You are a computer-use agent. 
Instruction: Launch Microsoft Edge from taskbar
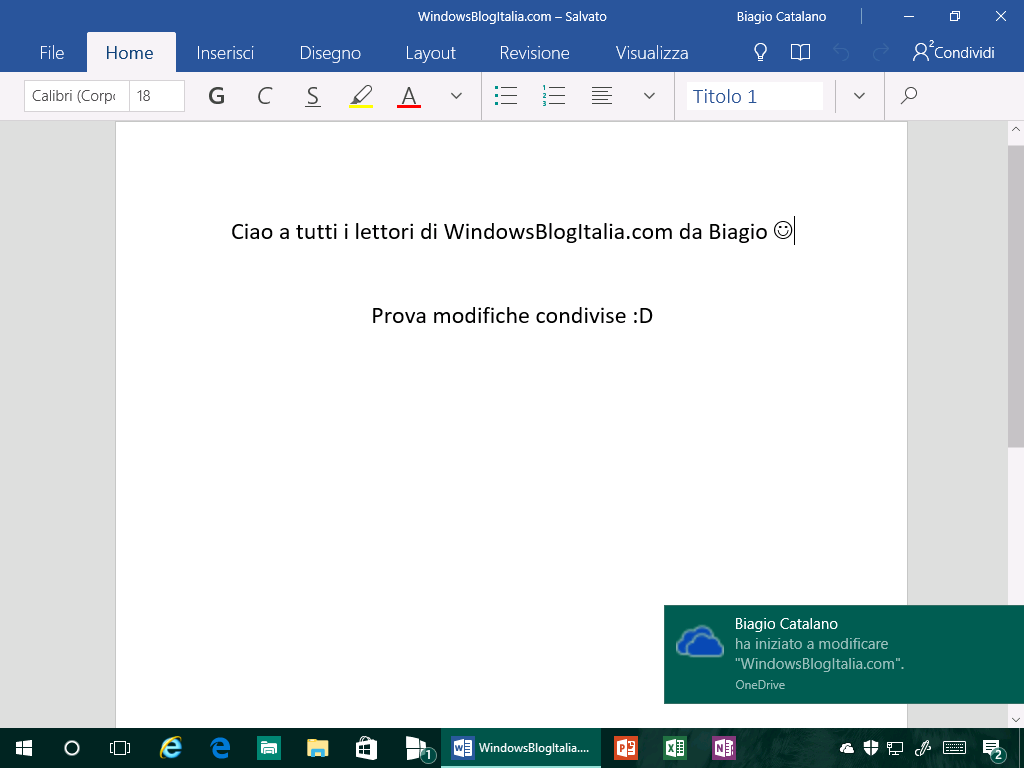(220, 748)
